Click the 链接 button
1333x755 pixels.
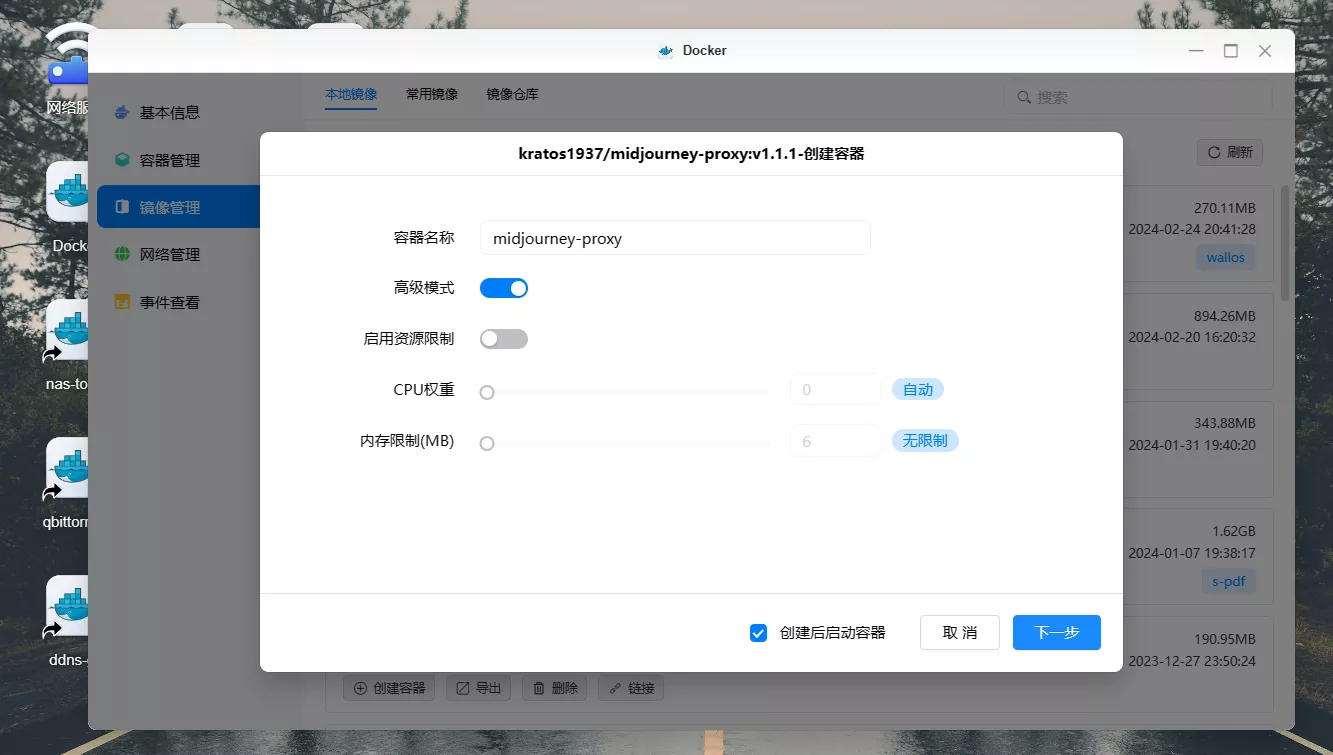point(631,688)
